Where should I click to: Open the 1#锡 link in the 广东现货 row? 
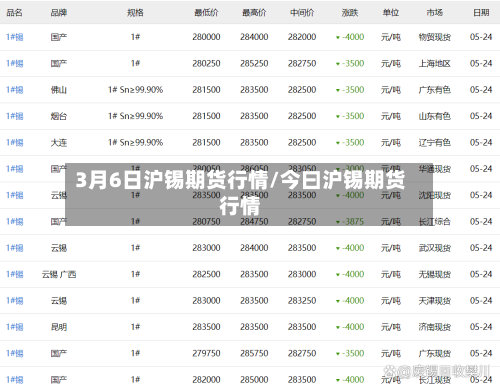[15, 353]
